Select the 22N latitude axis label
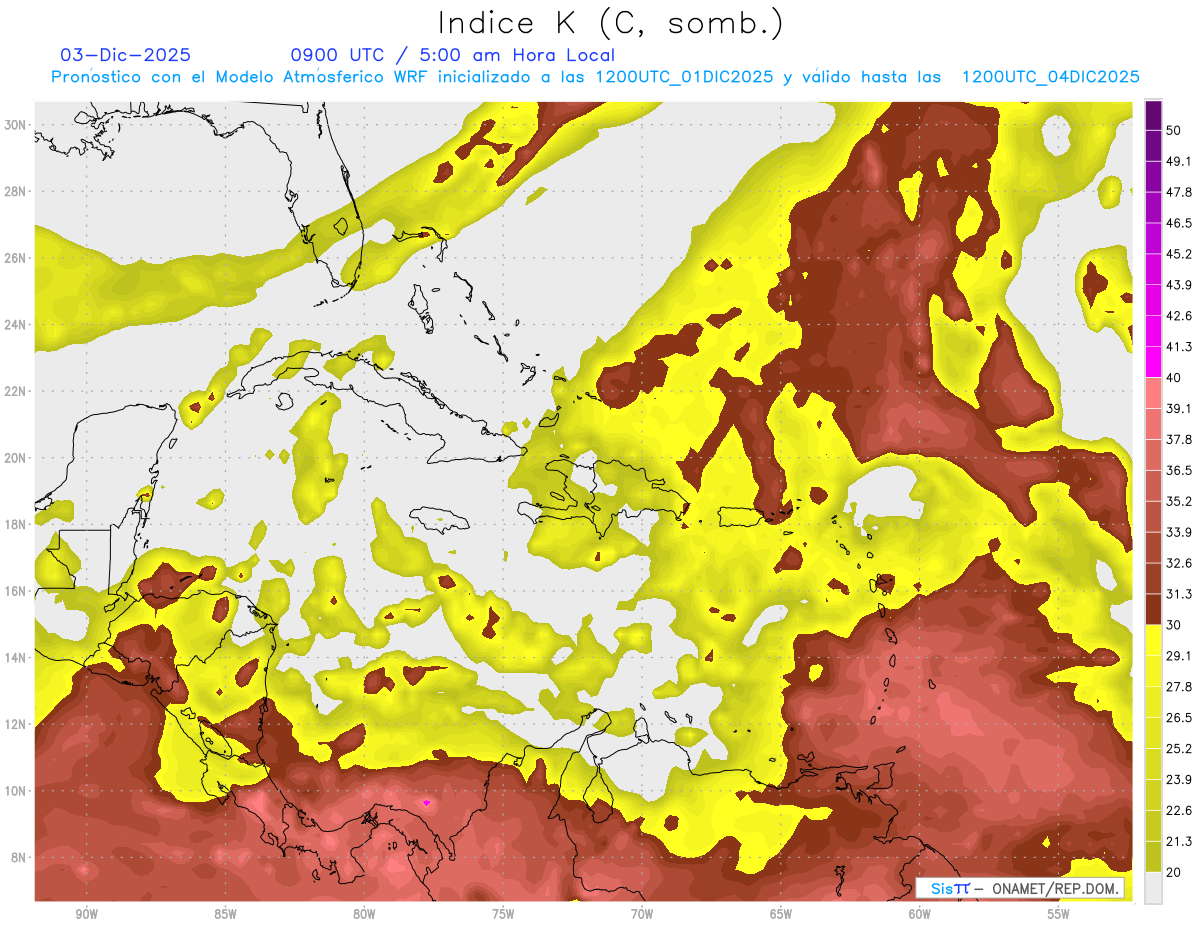Image resolution: width=1200 pixels, height=927 pixels. coord(15,391)
